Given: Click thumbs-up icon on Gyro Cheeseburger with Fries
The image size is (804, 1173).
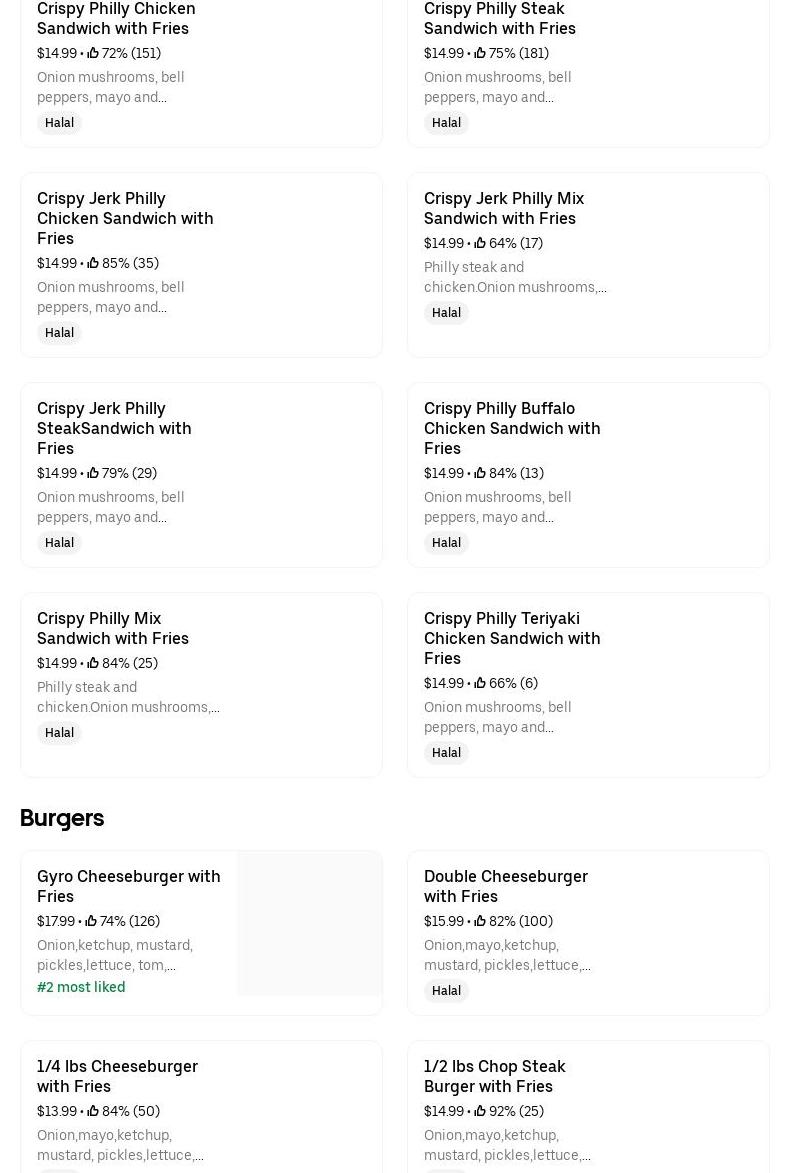Looking at the screenshot, I should (x=91, y=921).
